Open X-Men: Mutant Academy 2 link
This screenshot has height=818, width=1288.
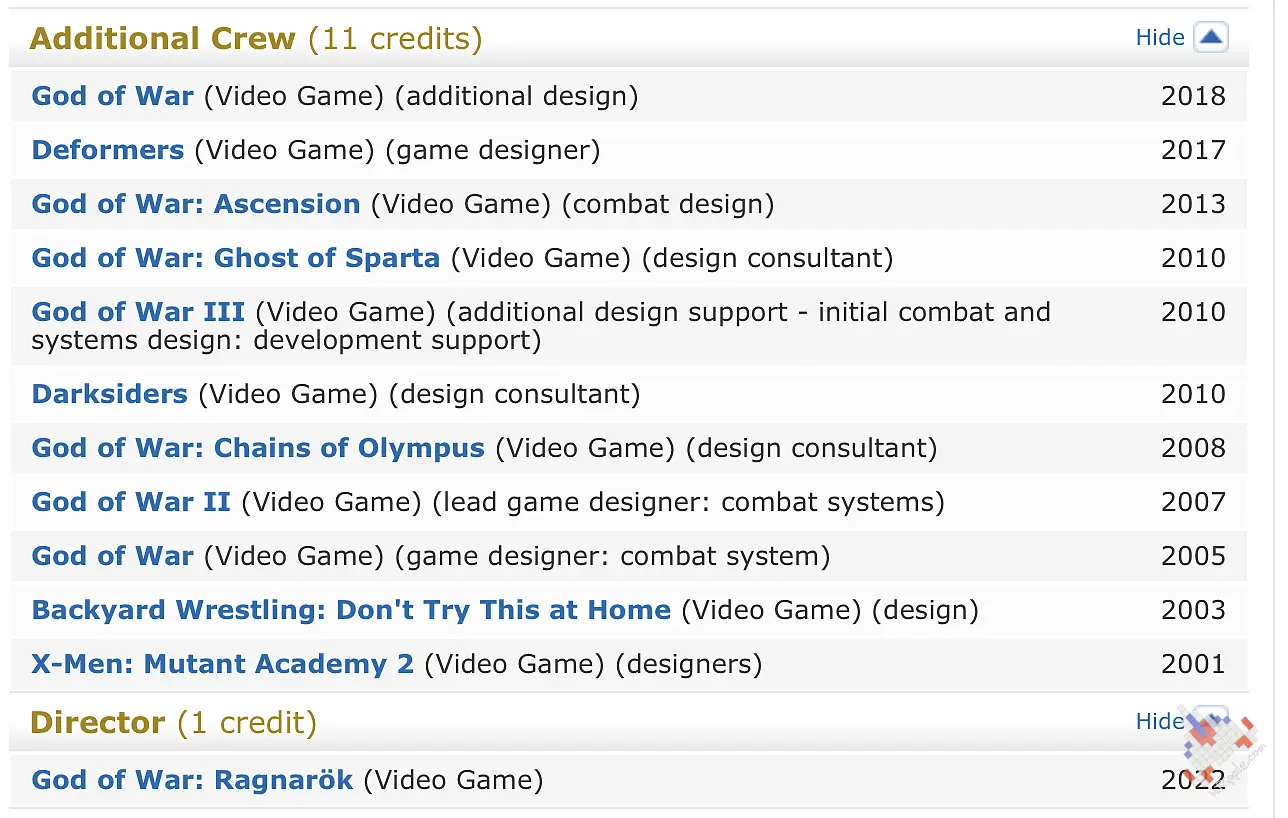point(222,664)
